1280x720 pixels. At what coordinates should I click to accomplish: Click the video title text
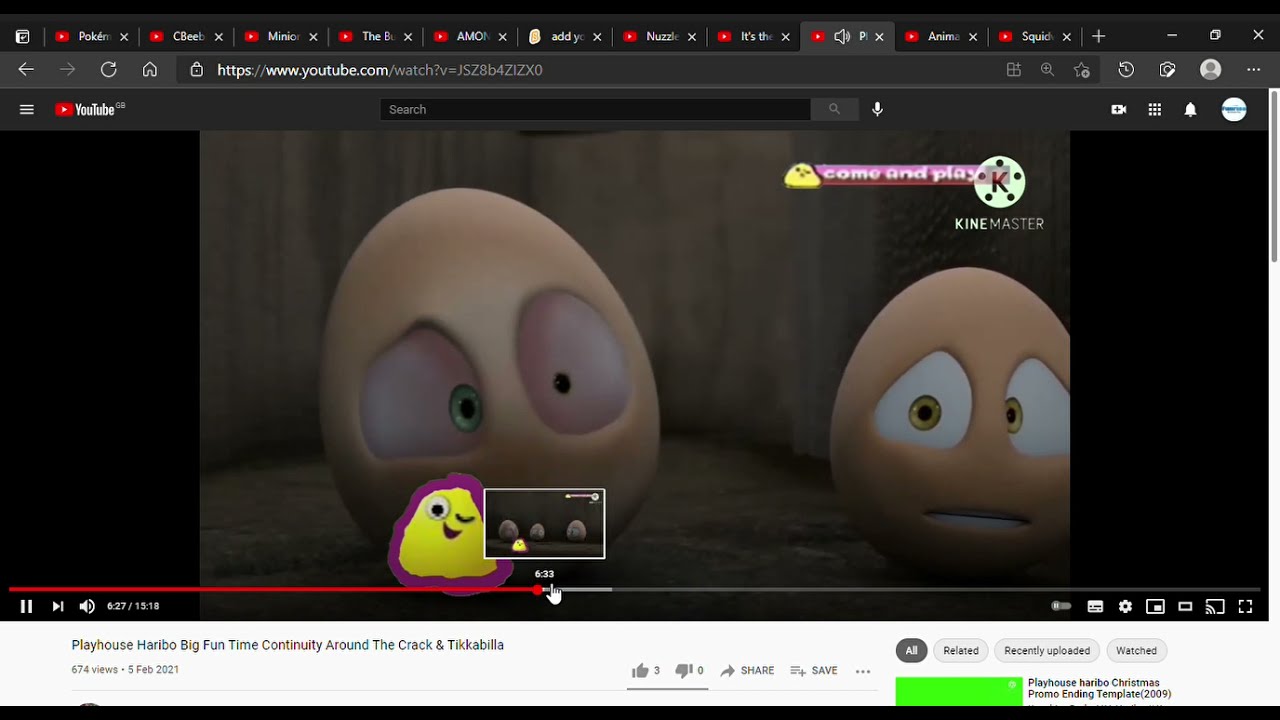(287, 645)
